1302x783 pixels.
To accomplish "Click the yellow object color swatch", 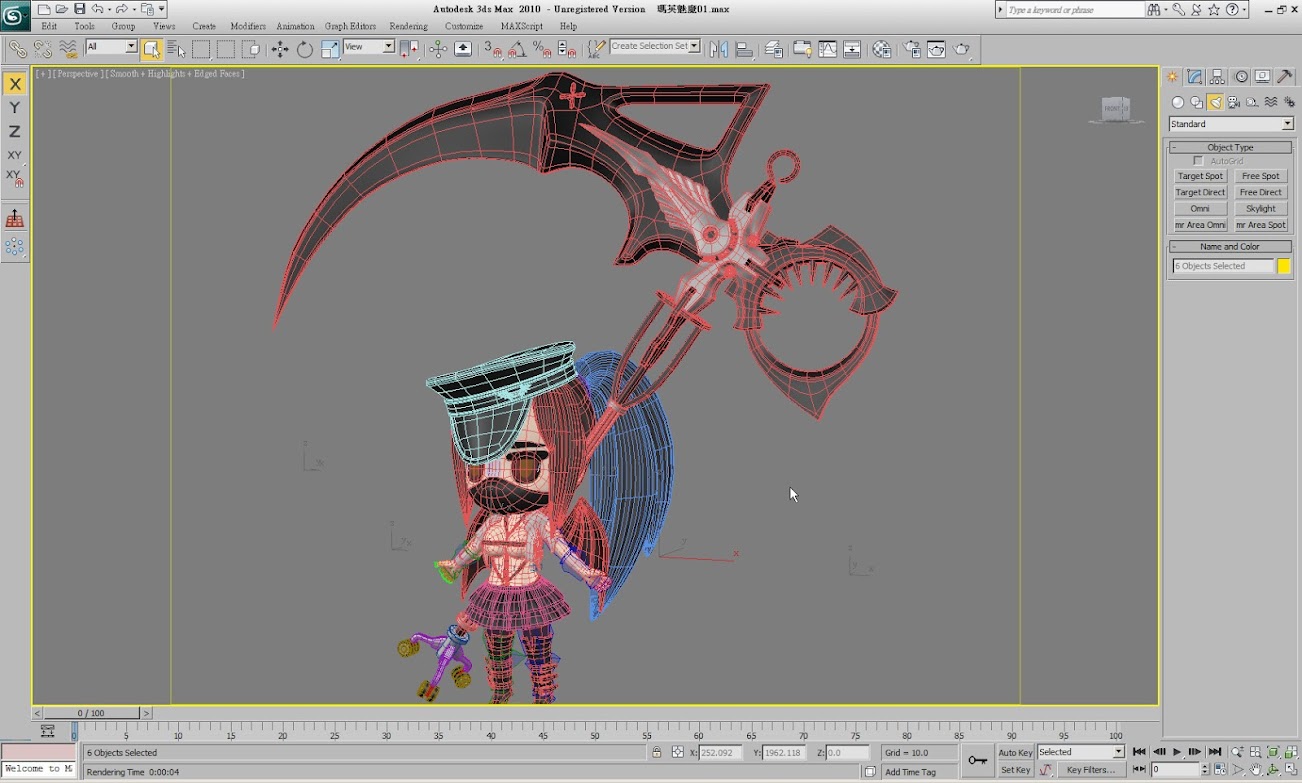I will [1284, 266].
